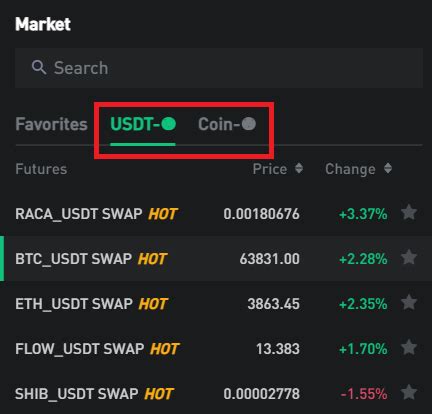This screenshot has height=414, width=432.
Task: Sort list using the Price arrows icon
Action: (x=299, y=168)
